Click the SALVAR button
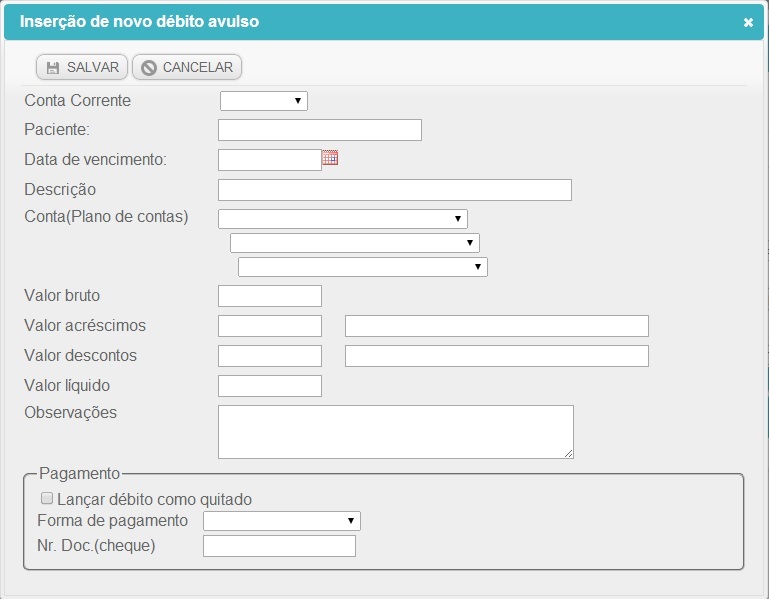The height and width of the screenshot is (599, 769). (82, 67)
